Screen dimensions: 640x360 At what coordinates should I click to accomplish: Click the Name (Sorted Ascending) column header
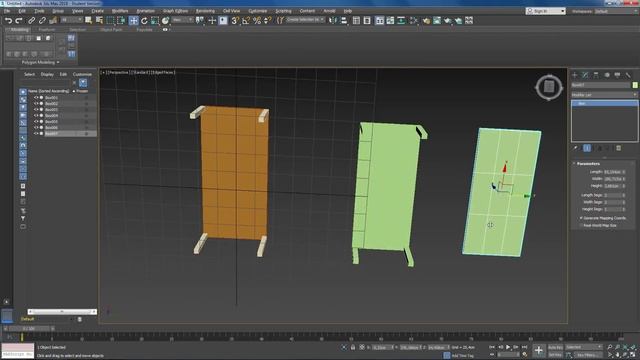point(48,91)
